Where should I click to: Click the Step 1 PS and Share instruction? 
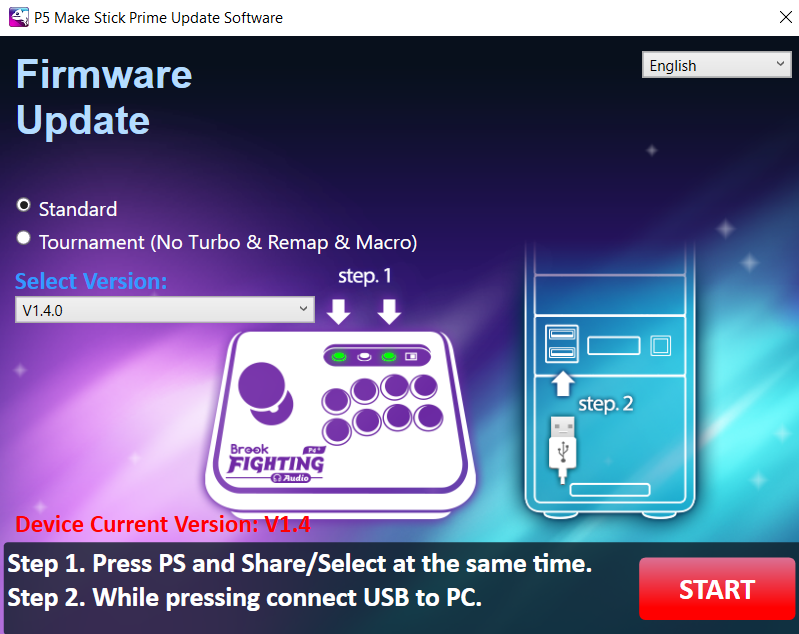click(x=300, y=564)
